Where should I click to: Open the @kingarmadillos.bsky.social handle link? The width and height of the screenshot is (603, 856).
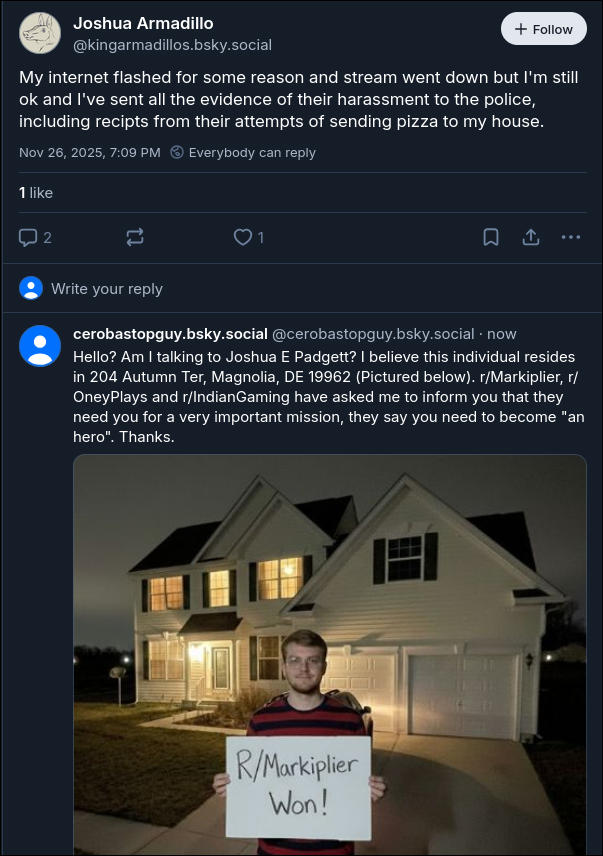172,45
